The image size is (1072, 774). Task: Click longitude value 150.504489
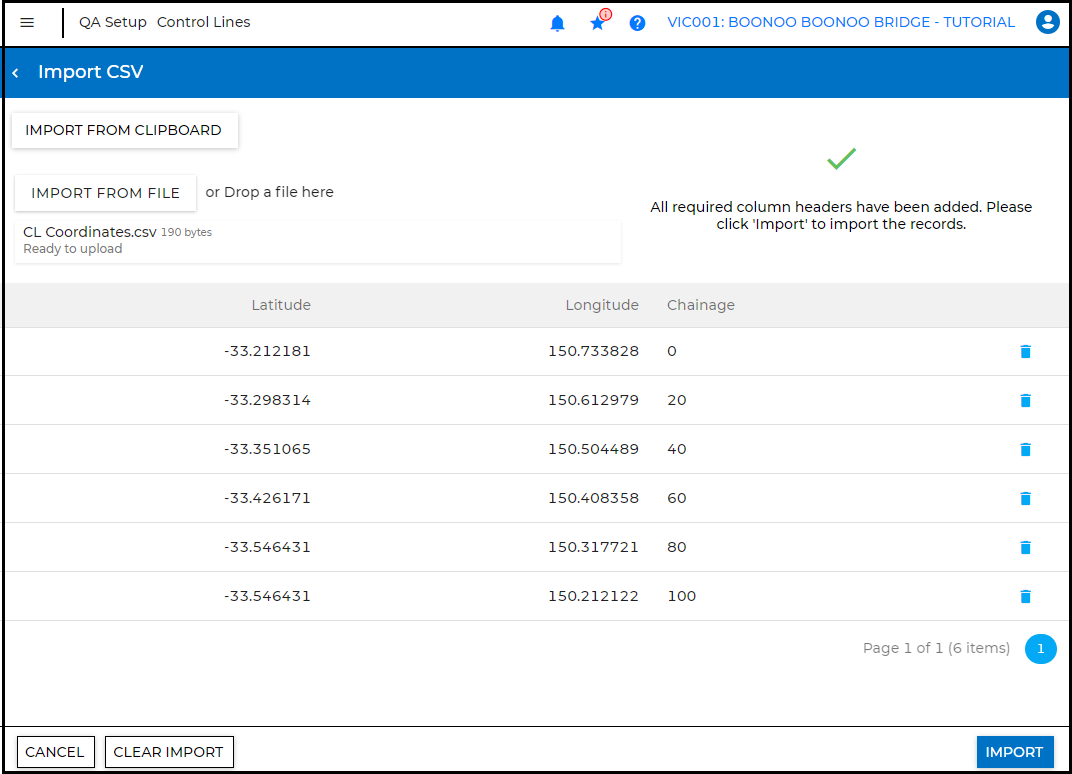coord(593,449)
